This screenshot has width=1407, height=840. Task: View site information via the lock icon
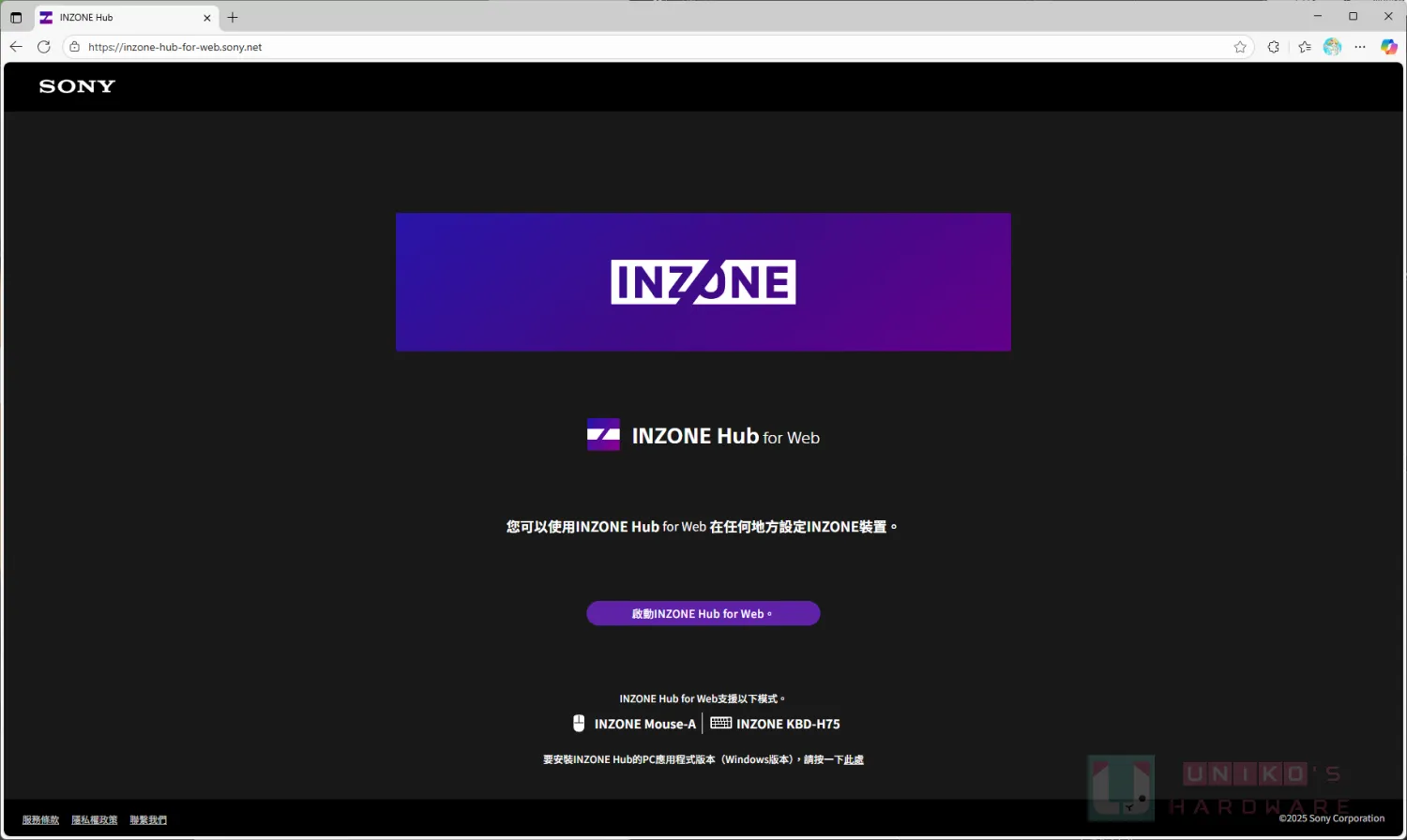pos(75,47)
